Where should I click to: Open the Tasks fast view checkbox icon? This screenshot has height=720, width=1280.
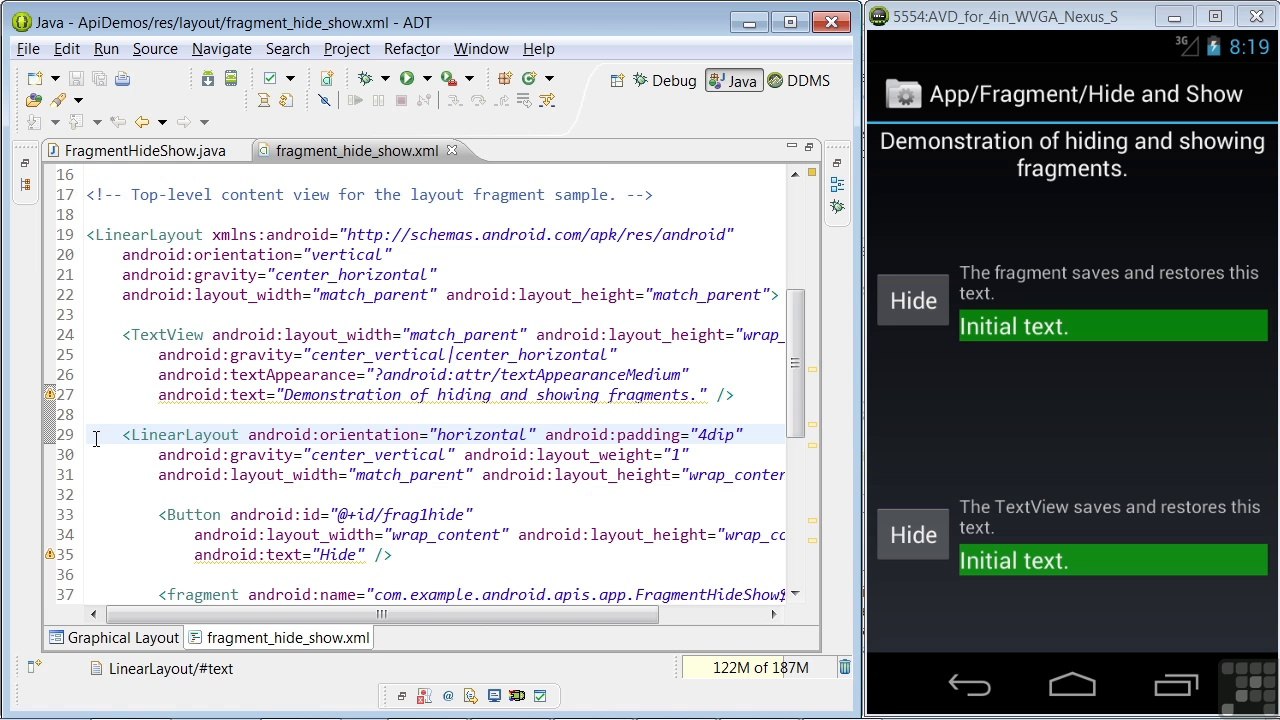(x=540, y=696)
